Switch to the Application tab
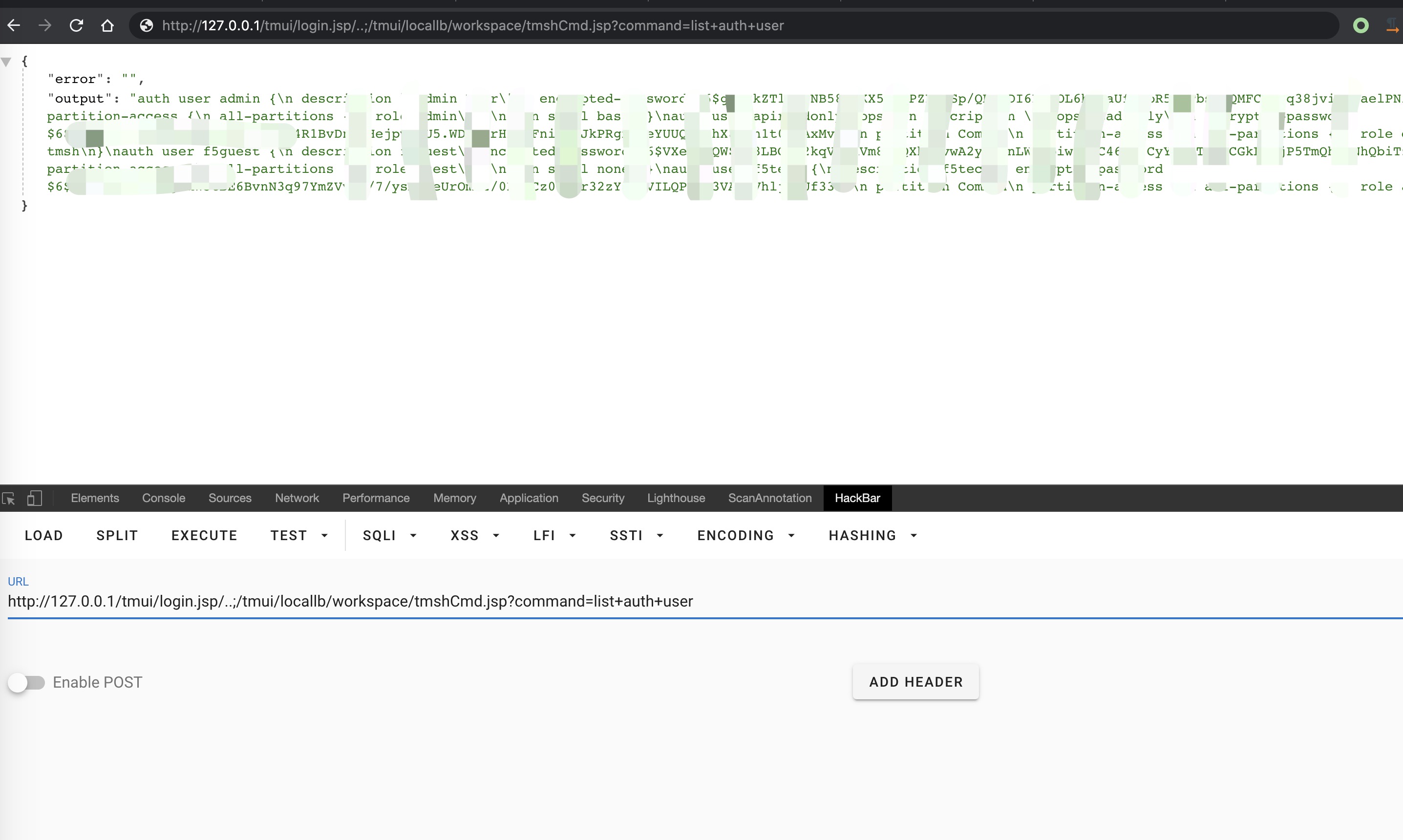1403x840 pixels. pyautogui.click(x=529, y=498)
